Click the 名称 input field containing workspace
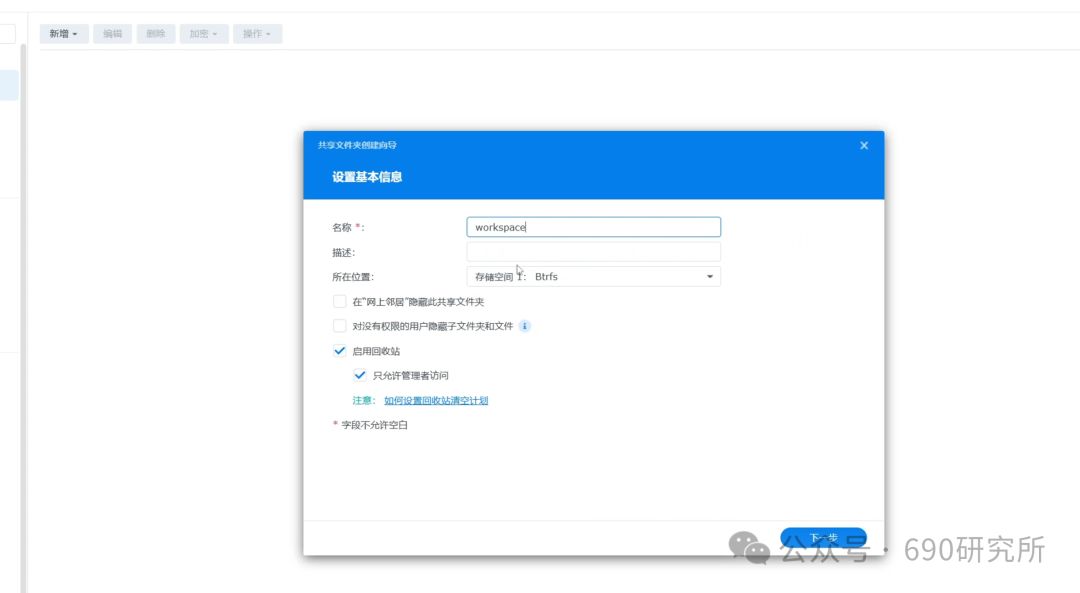This screenshot has height=593, width=1080. pos(593,227)
